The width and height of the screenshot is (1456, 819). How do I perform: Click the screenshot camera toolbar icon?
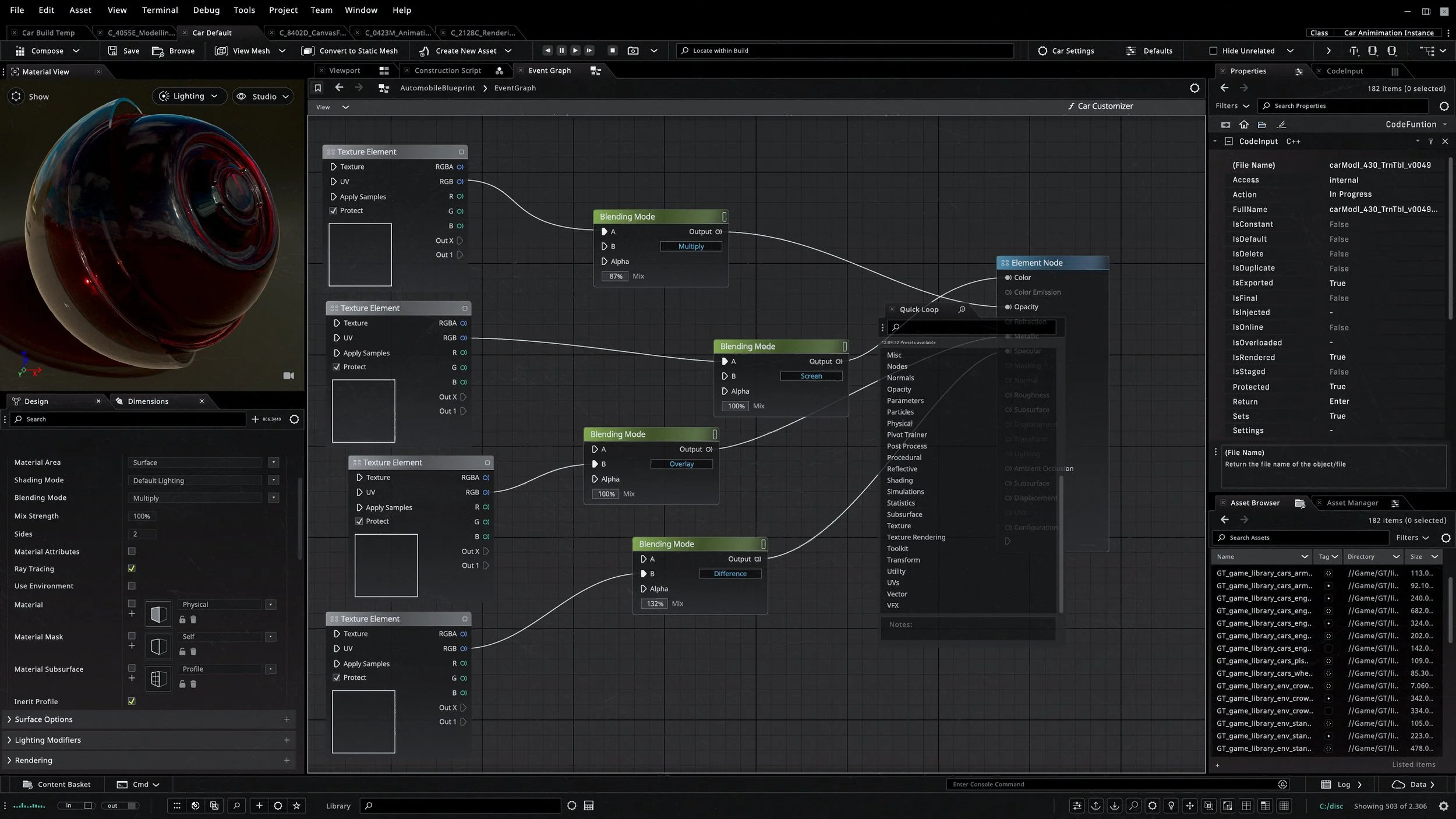[x=633, y=51]
